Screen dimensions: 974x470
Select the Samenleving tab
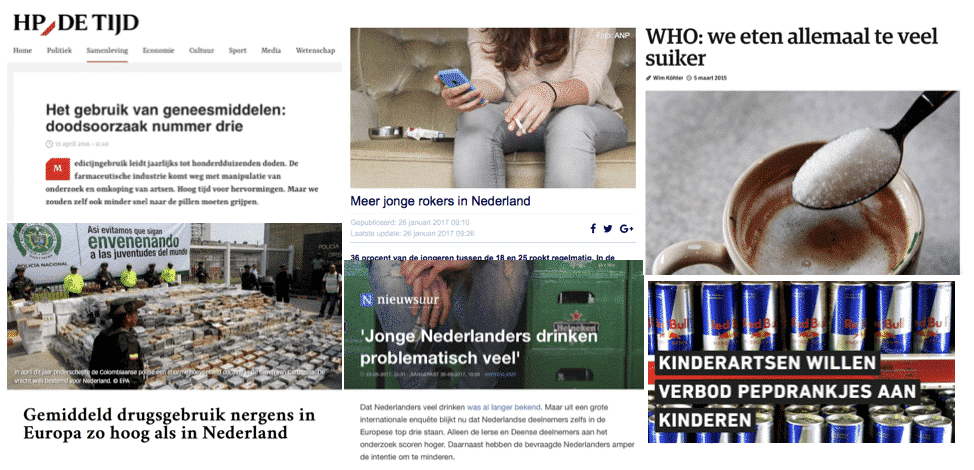(x=107, y=51)
